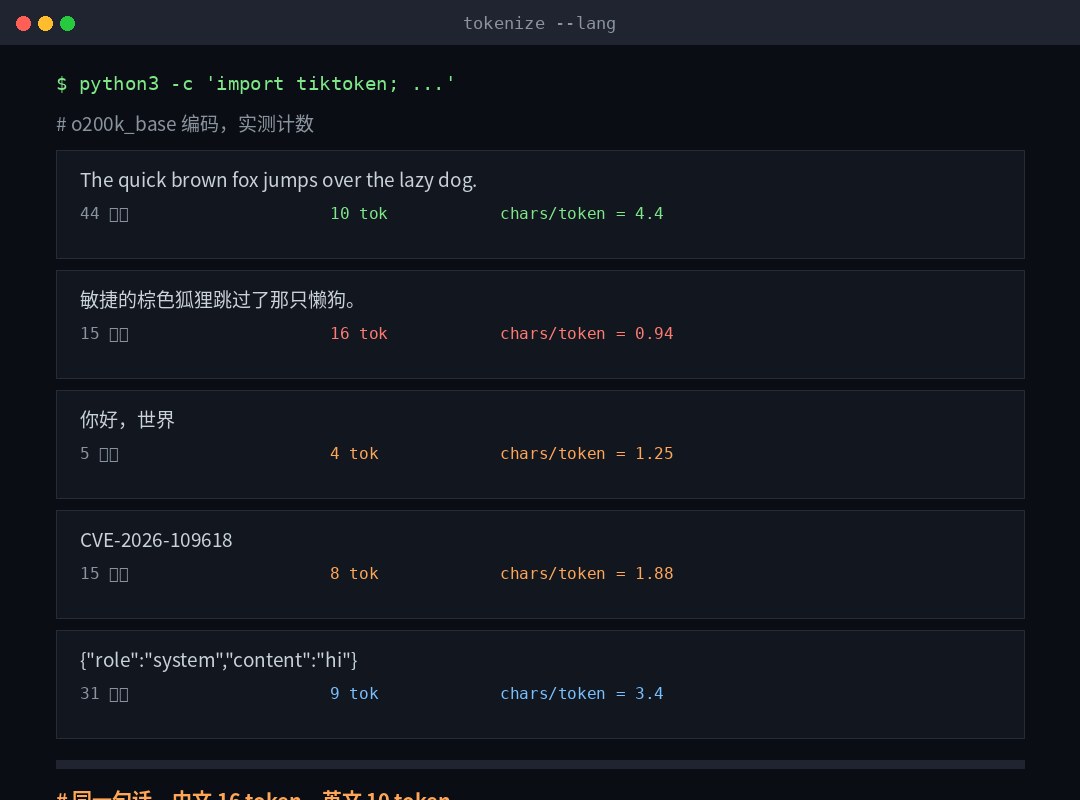Viewport: 1080px width, 800px height.
Task: Click the yellow minimize window button
Action: [x=45, y=23]
